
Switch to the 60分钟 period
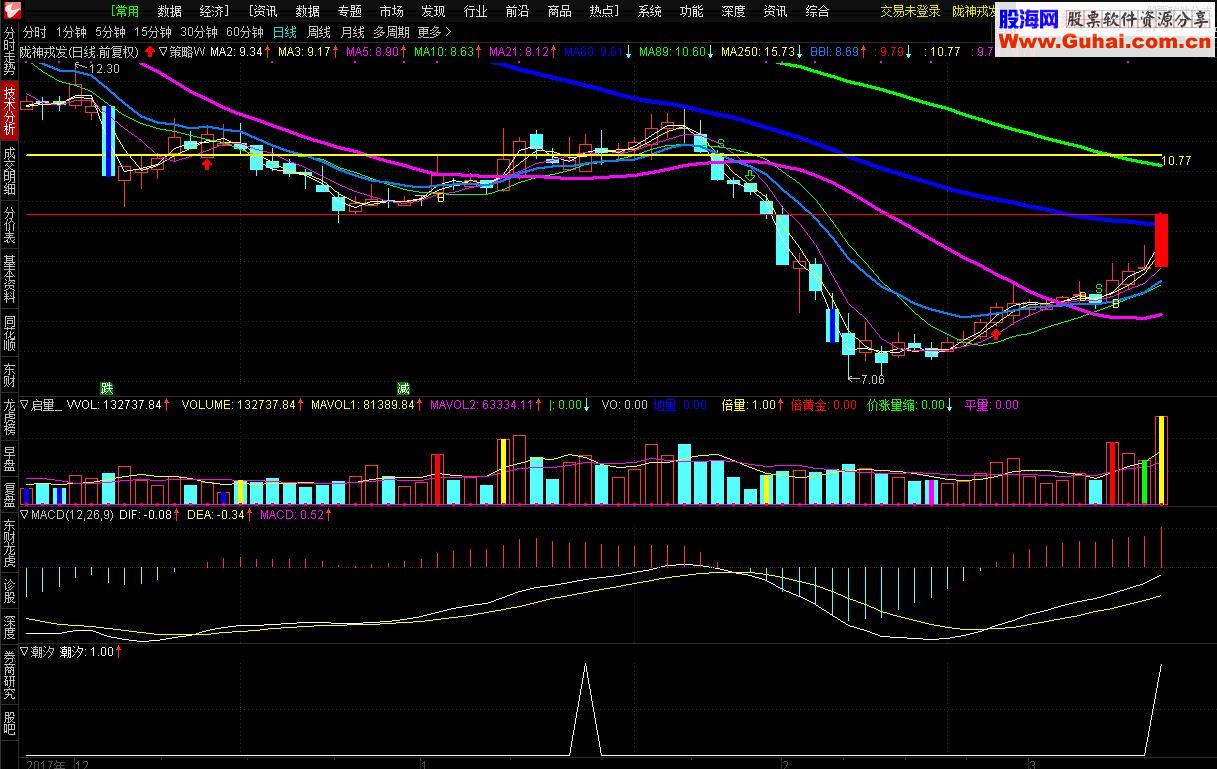(245, 32)
